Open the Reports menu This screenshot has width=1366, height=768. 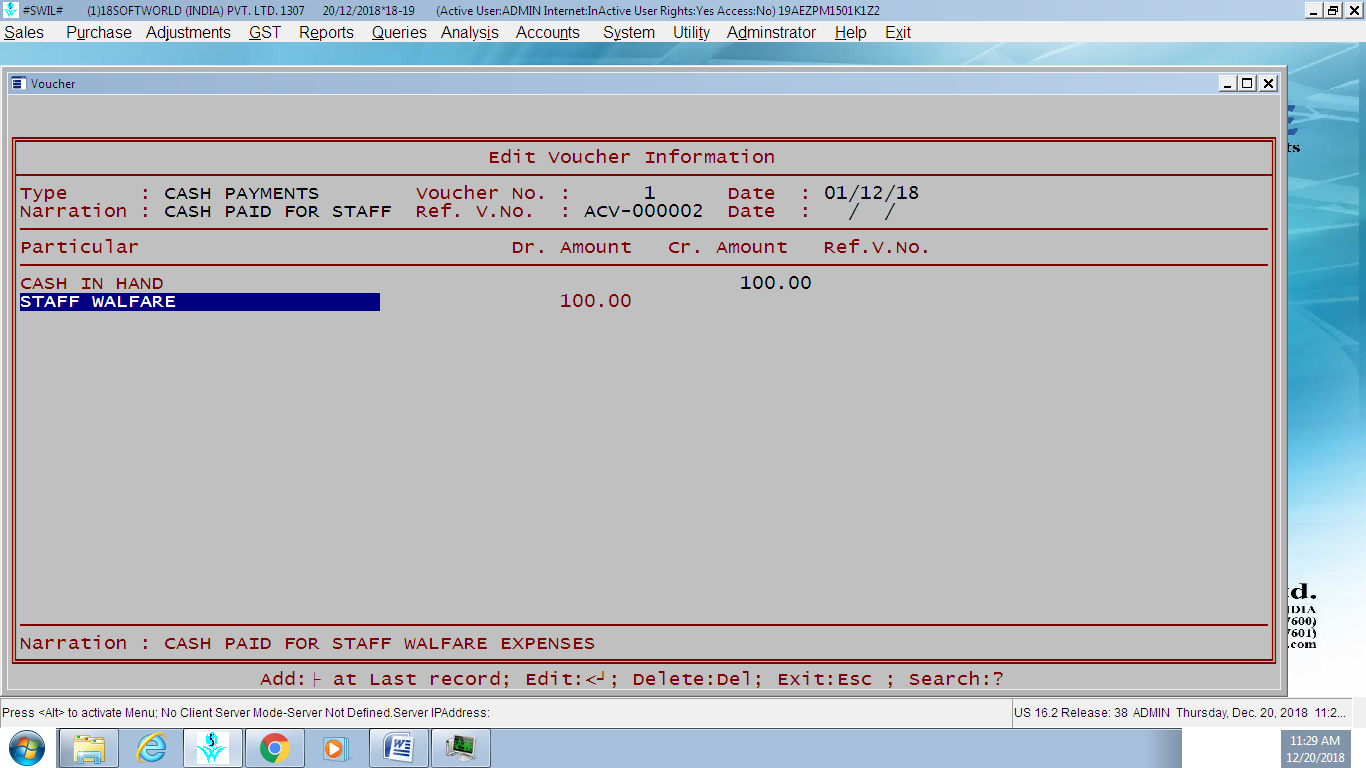326,32
